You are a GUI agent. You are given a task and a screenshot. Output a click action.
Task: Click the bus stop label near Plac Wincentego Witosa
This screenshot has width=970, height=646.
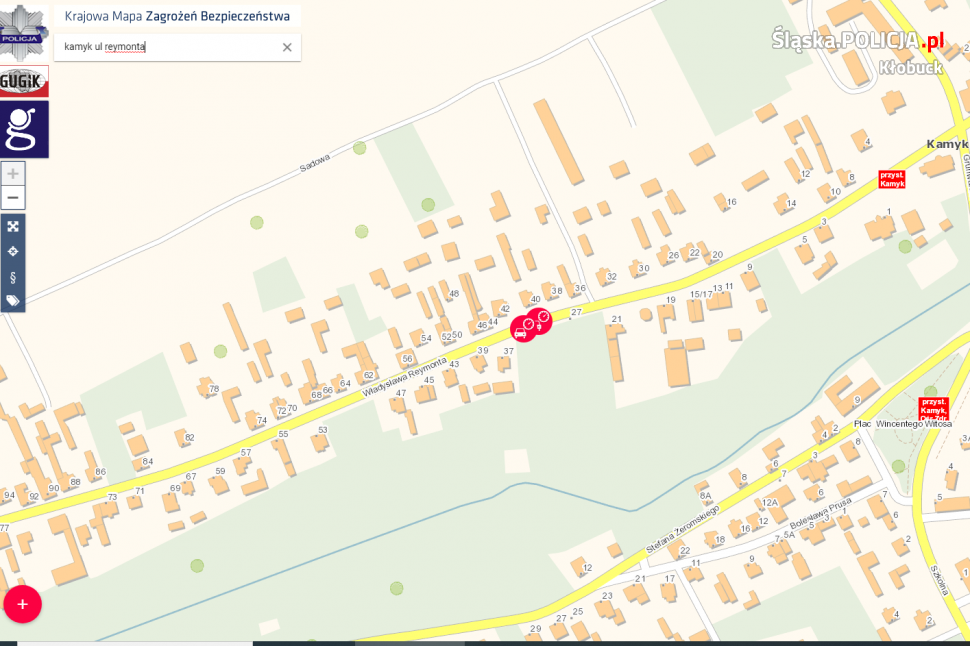(x=934, y=409)
